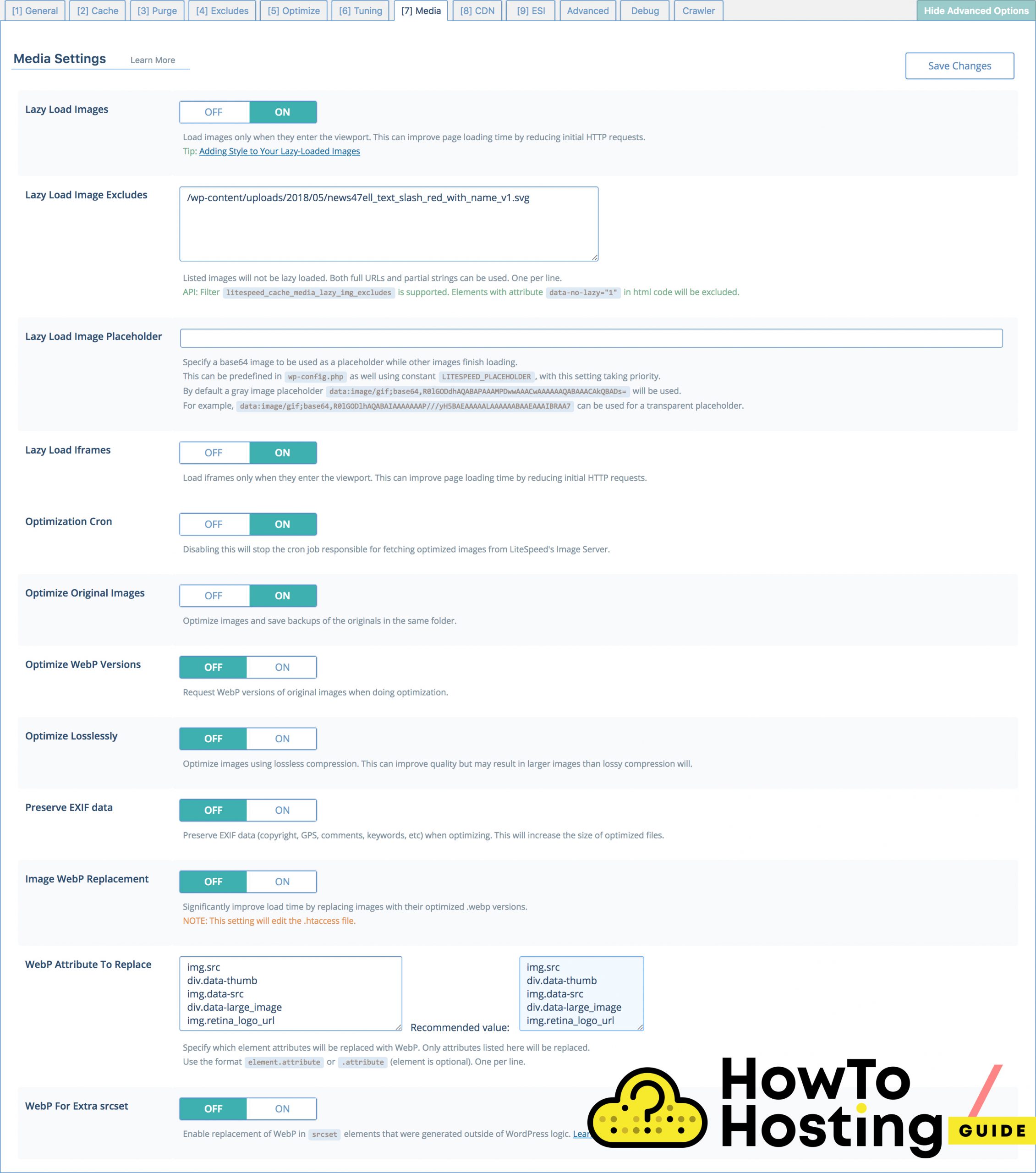Disable Optimize Losslessly toggle

coord(214,738)
